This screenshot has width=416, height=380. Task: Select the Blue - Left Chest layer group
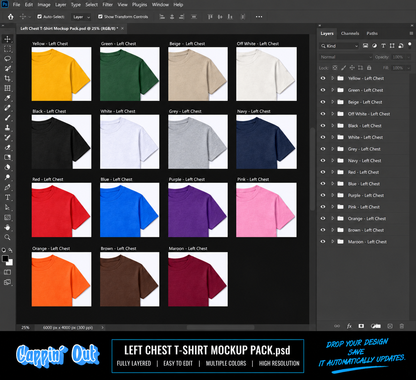[x=363, y=184]
